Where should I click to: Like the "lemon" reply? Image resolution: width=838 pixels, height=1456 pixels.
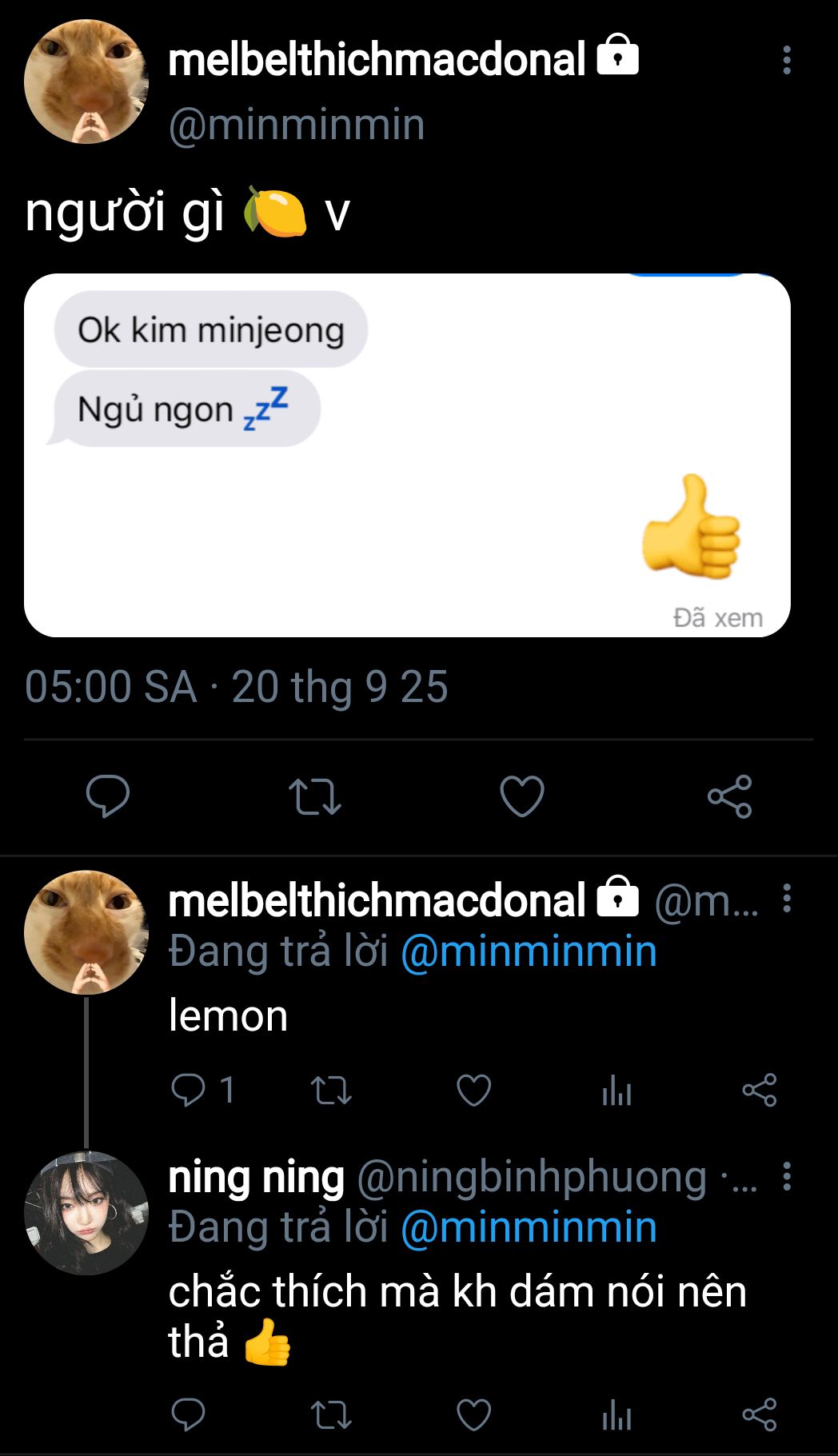coord(473,1090)
